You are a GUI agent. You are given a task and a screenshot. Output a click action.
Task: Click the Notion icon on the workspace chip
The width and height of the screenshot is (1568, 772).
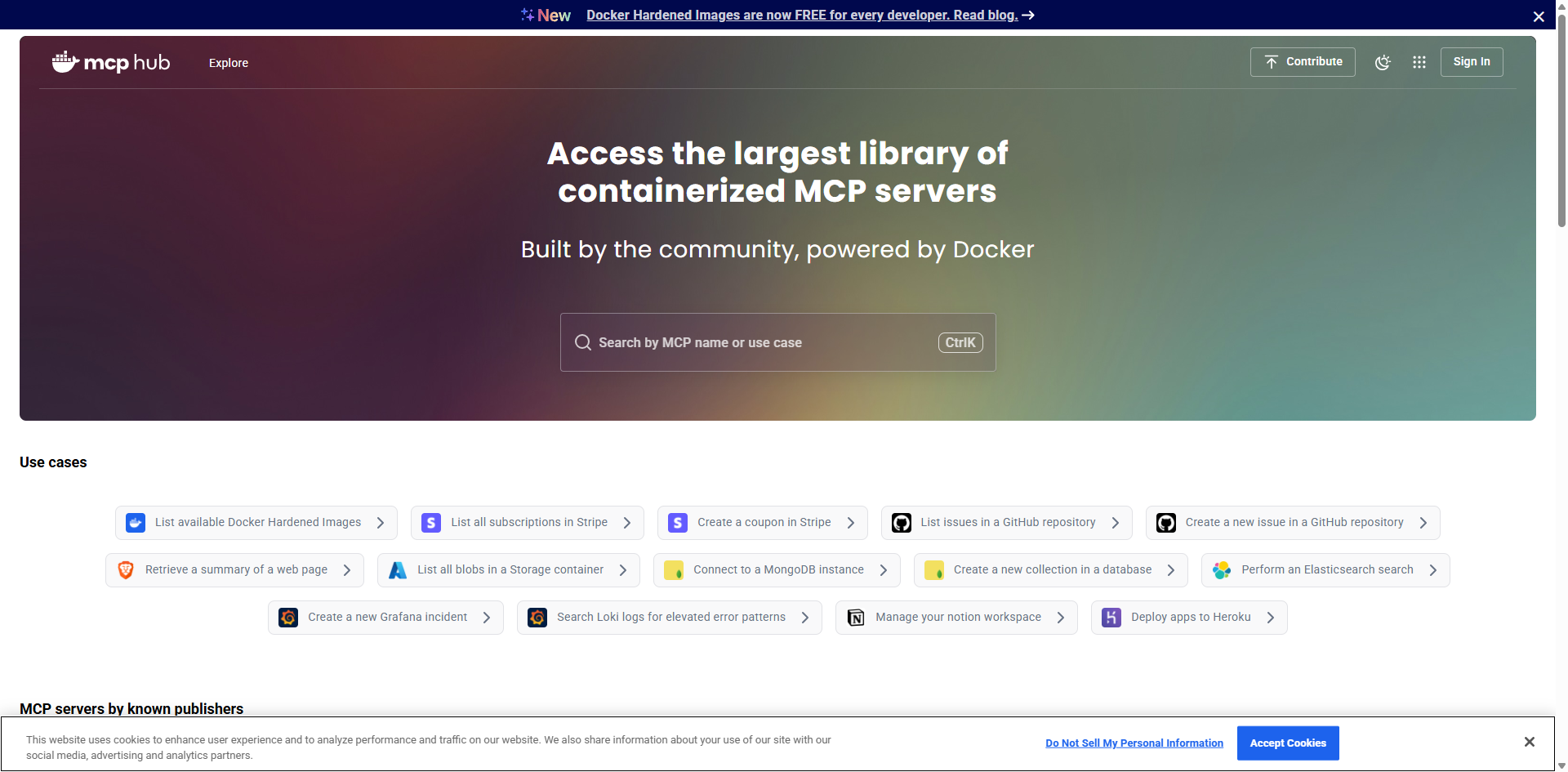point(855,617)
